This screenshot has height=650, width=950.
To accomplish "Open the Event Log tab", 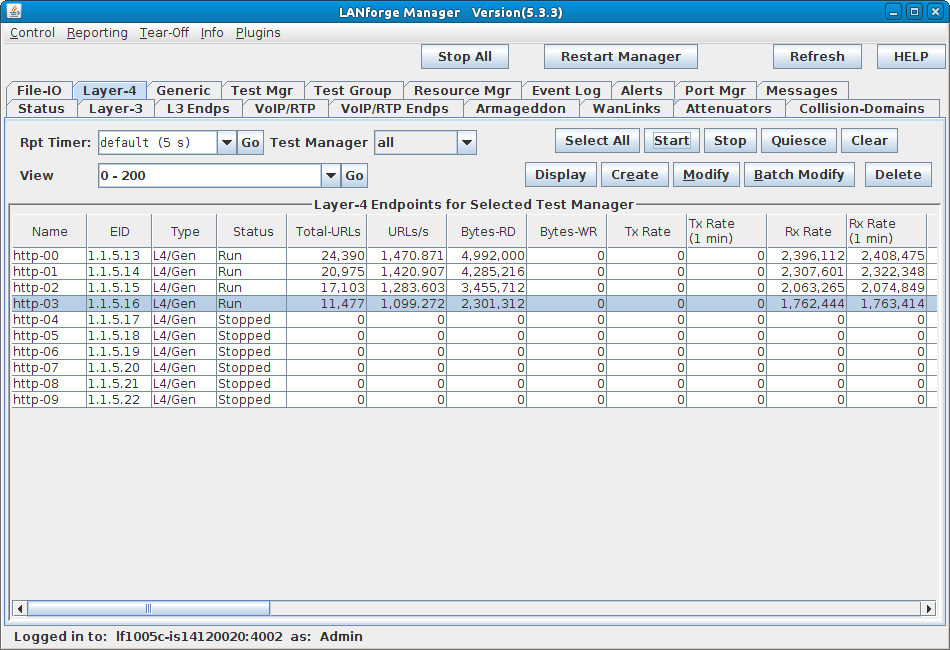I will (566, 90).
